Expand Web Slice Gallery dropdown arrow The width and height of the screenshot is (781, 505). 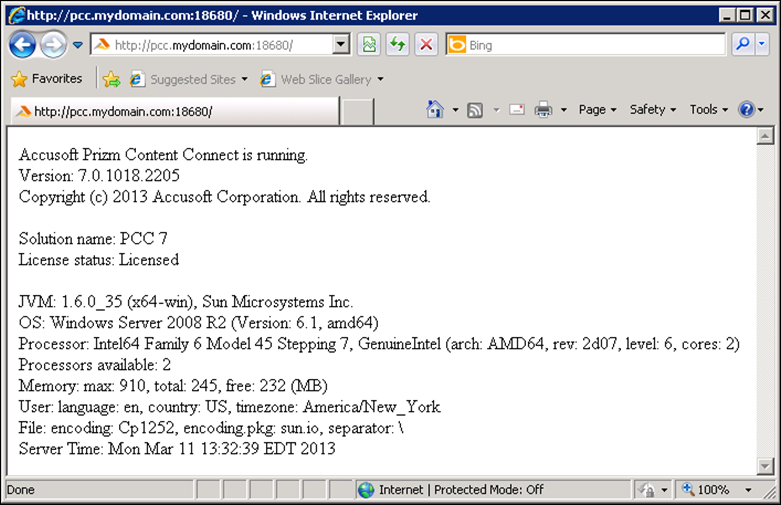381,79
